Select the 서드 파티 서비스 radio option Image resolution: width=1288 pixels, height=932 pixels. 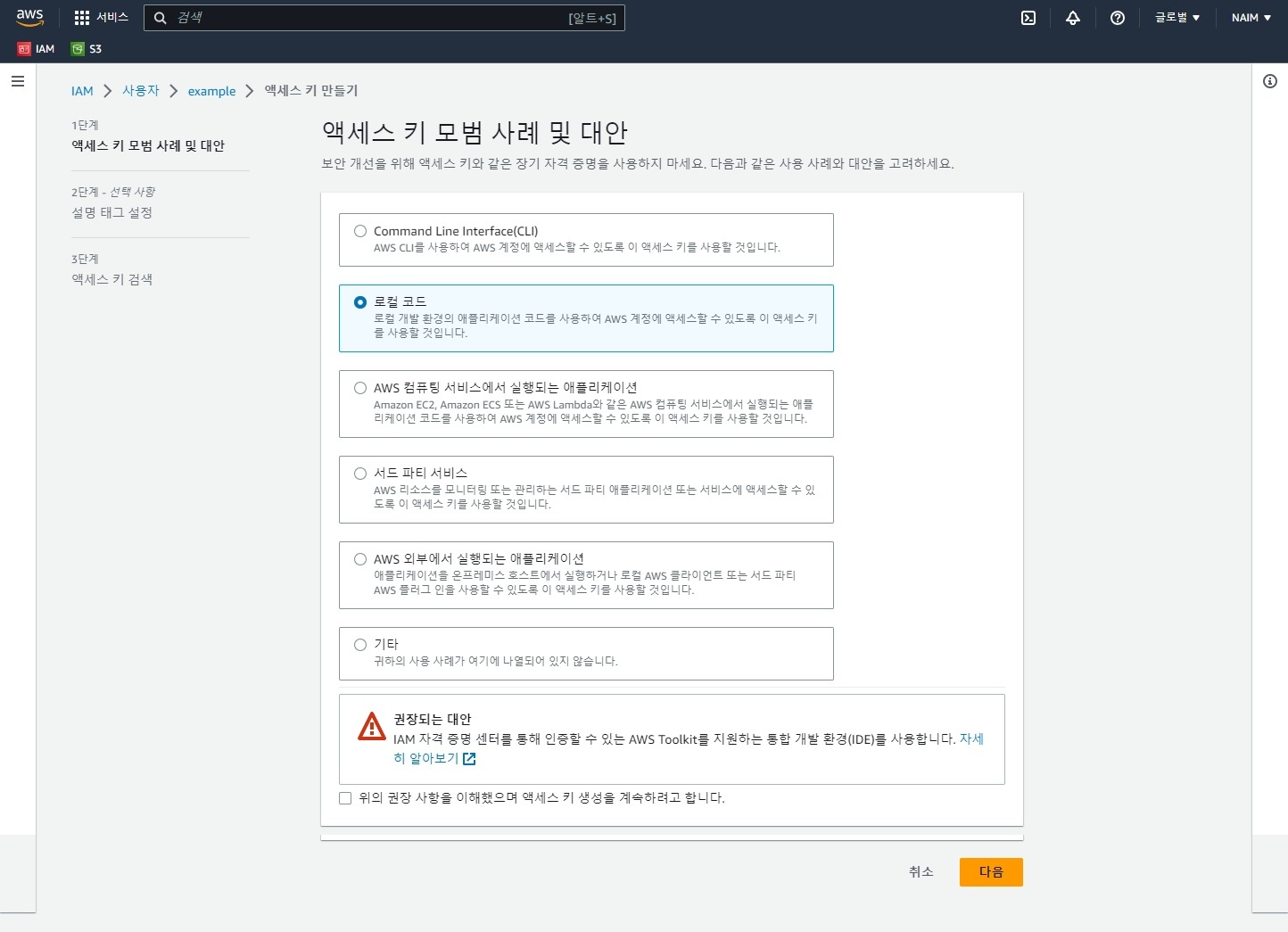360,474
